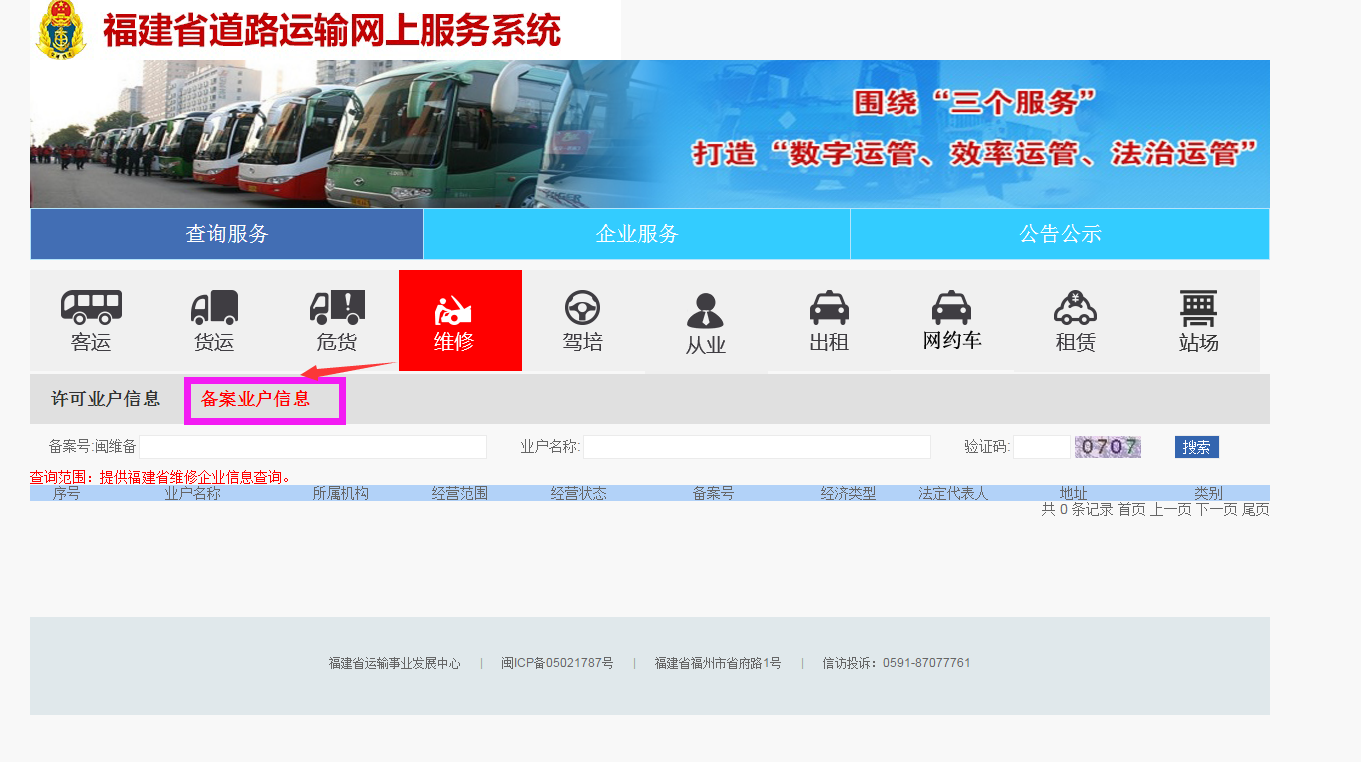Open the 客运 passenger transport category
The width and height of the screenshot is (1361, 762).
click(x=91, y=321)
